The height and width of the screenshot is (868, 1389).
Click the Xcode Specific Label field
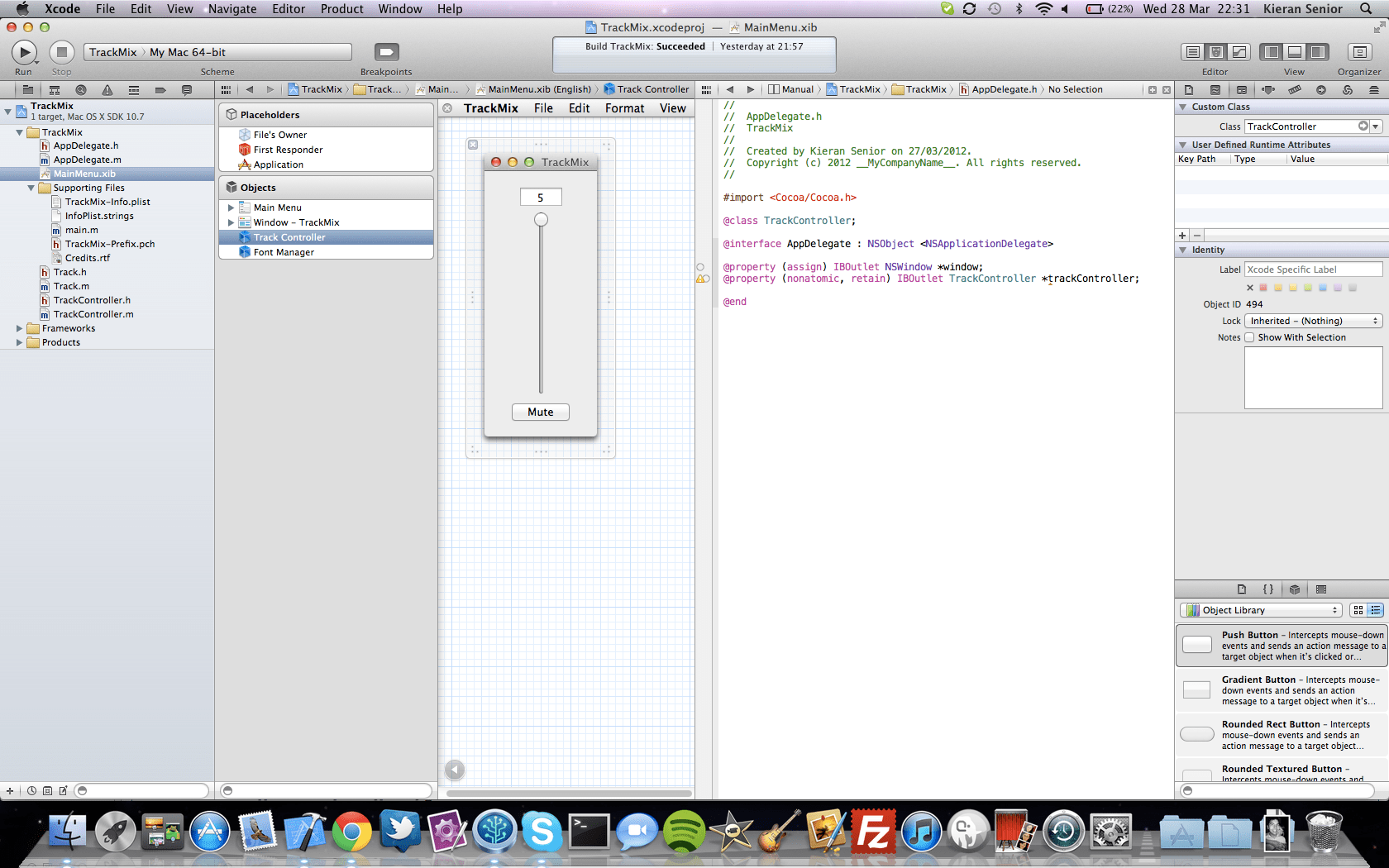[x=1313, y=269]
